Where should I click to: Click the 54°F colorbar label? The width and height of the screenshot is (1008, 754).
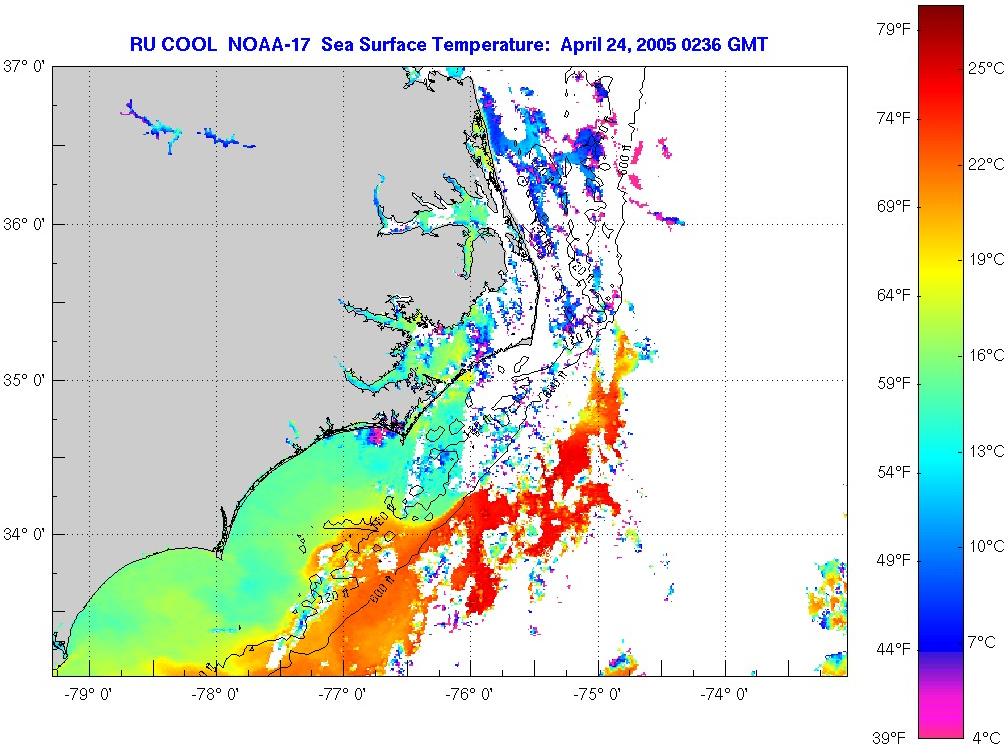pos(894,472)
